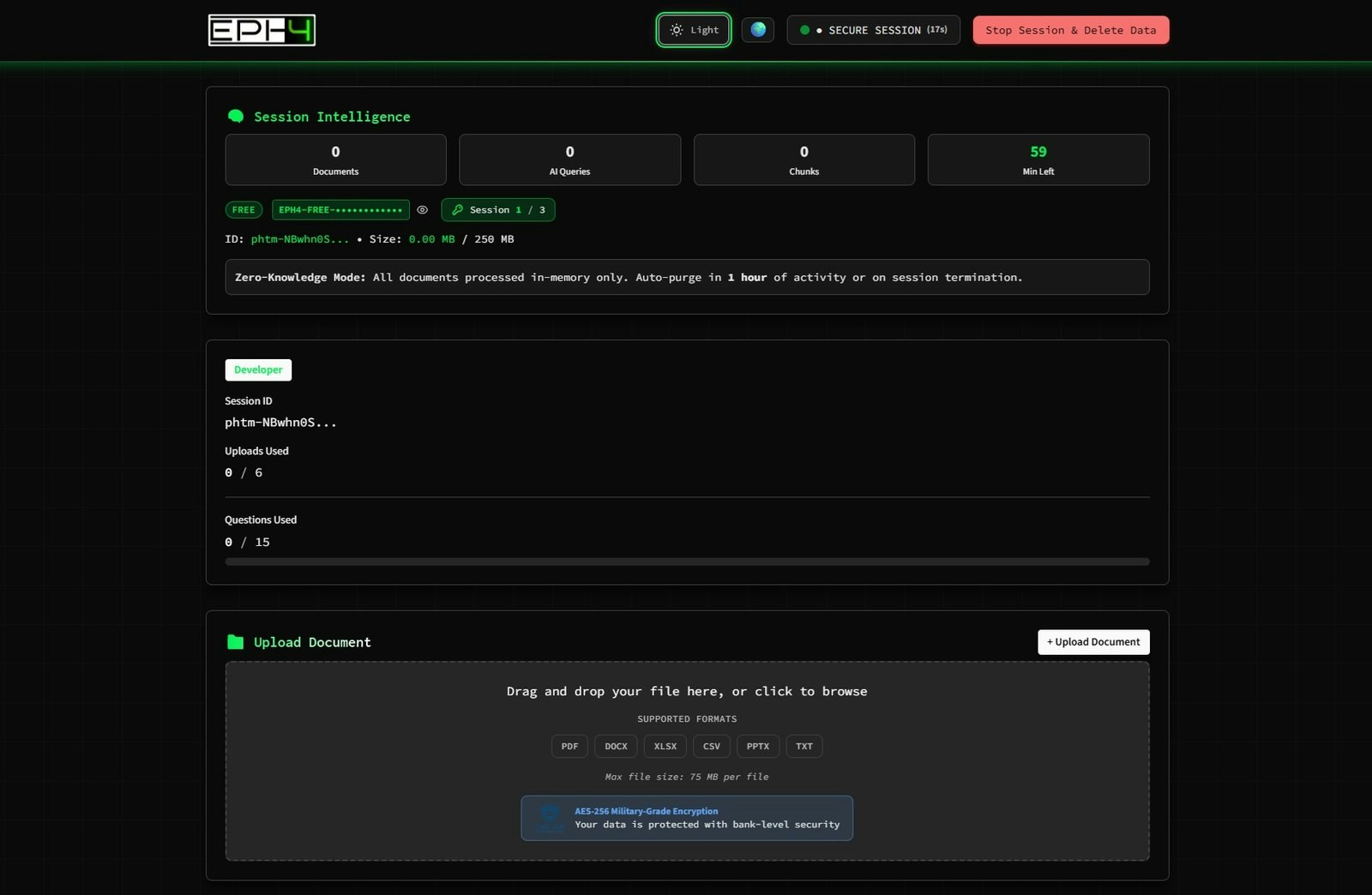Screen dimensions: 1372x895
Task: Click the sun icon in the theme switch
Action: click(x=676, y=29)
